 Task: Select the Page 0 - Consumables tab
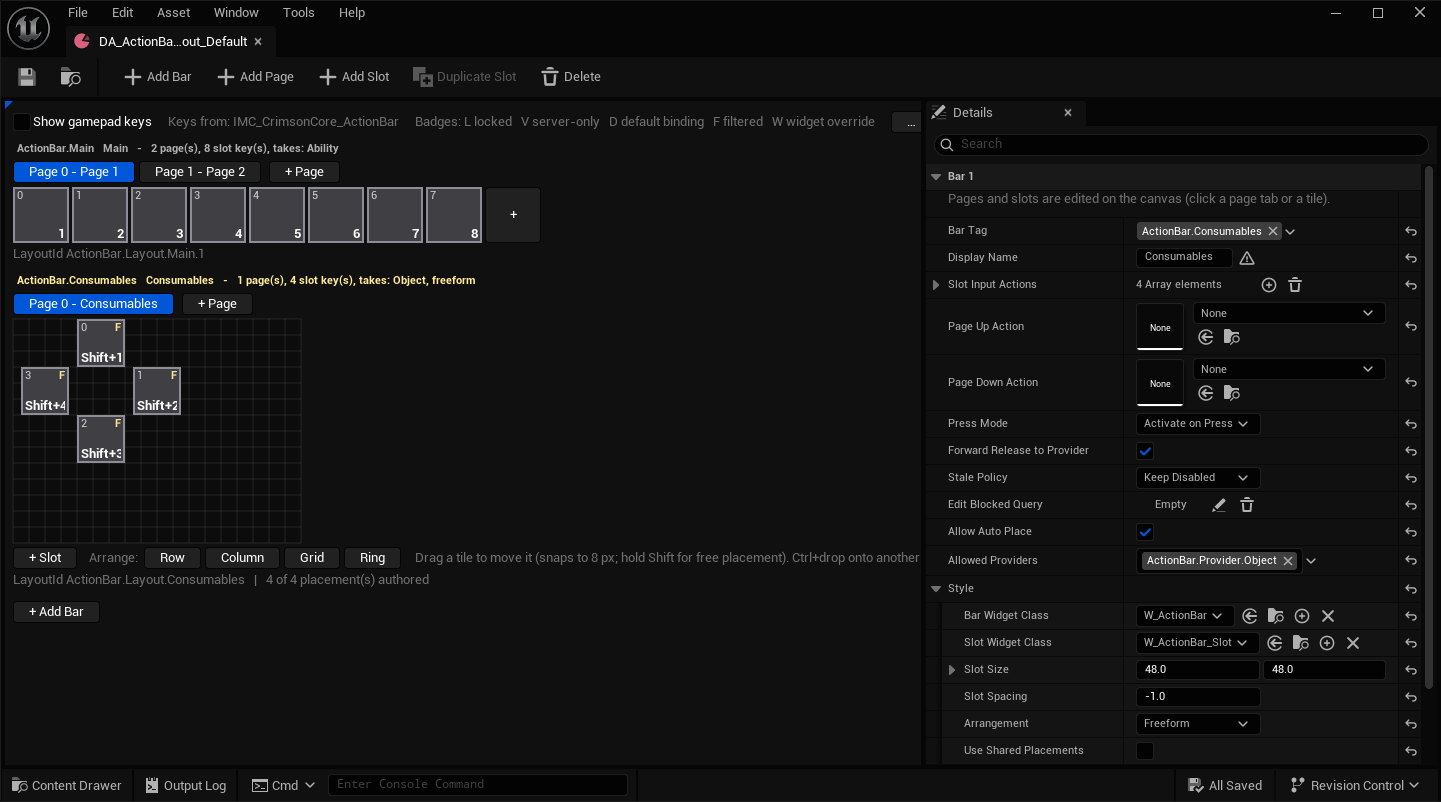tap(93, 304)
